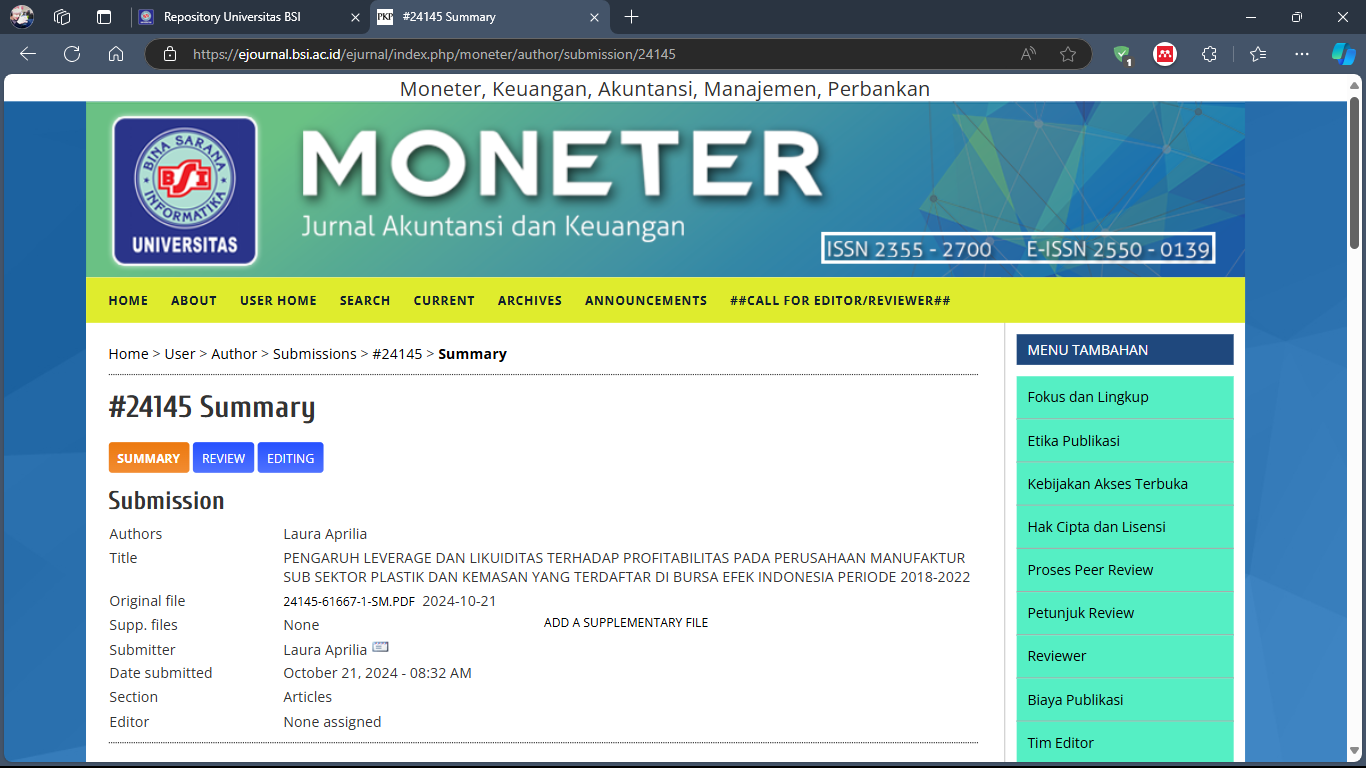Click the browser Back arrow
Image resolution: width=1366 pixels, height=768 pixels.
(x=28, y=54)
